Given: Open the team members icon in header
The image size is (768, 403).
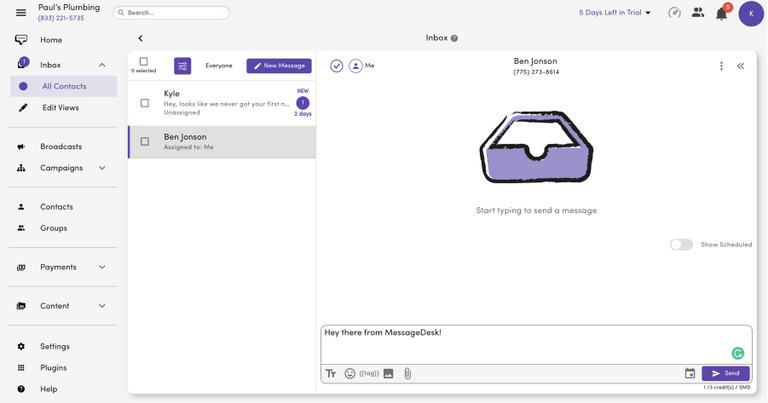Looking at the screenshot, I should (x=698, y=13).
